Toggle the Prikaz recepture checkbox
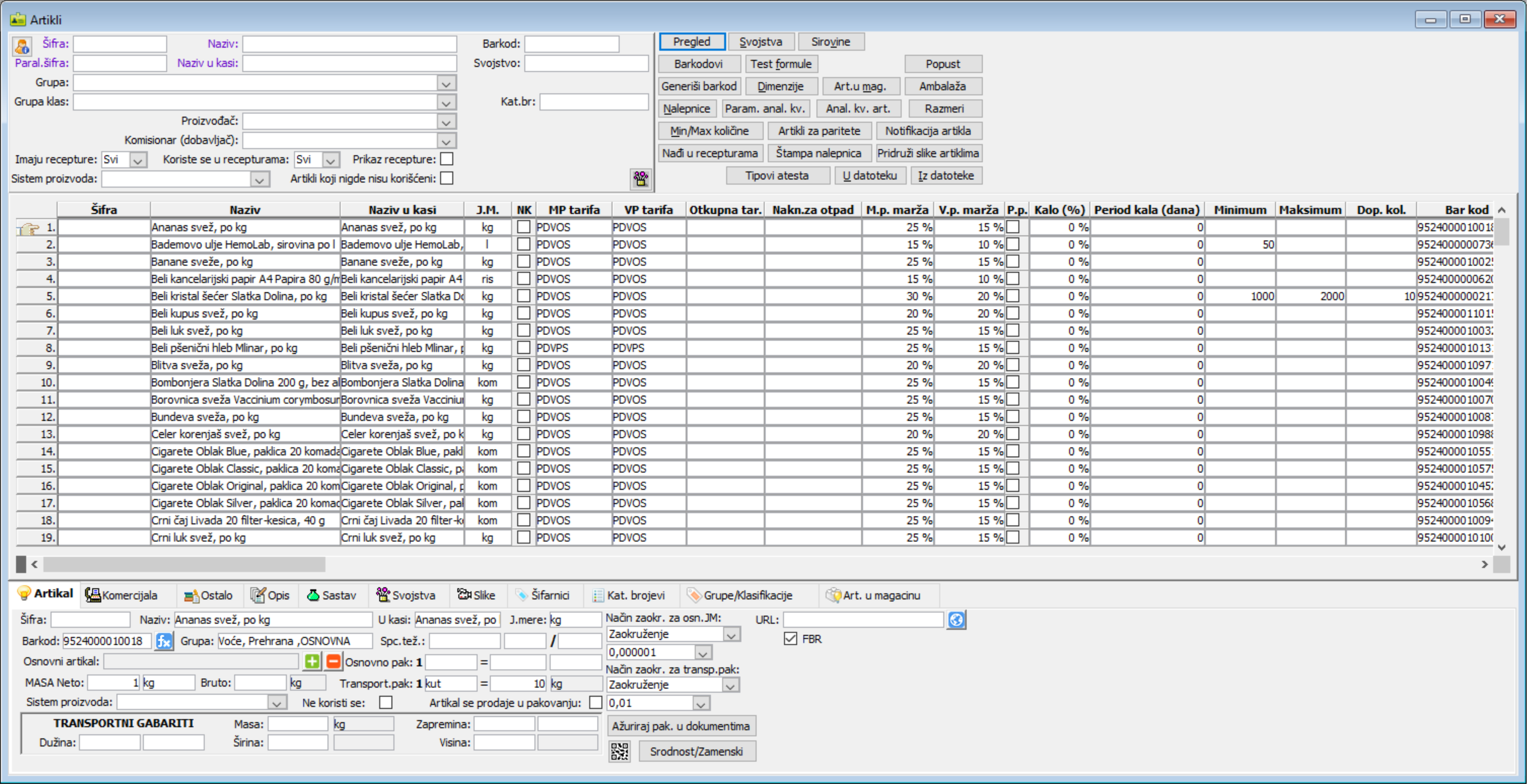Image resolution: width=1527 pixels, height=784 pixels. (447, 159)
